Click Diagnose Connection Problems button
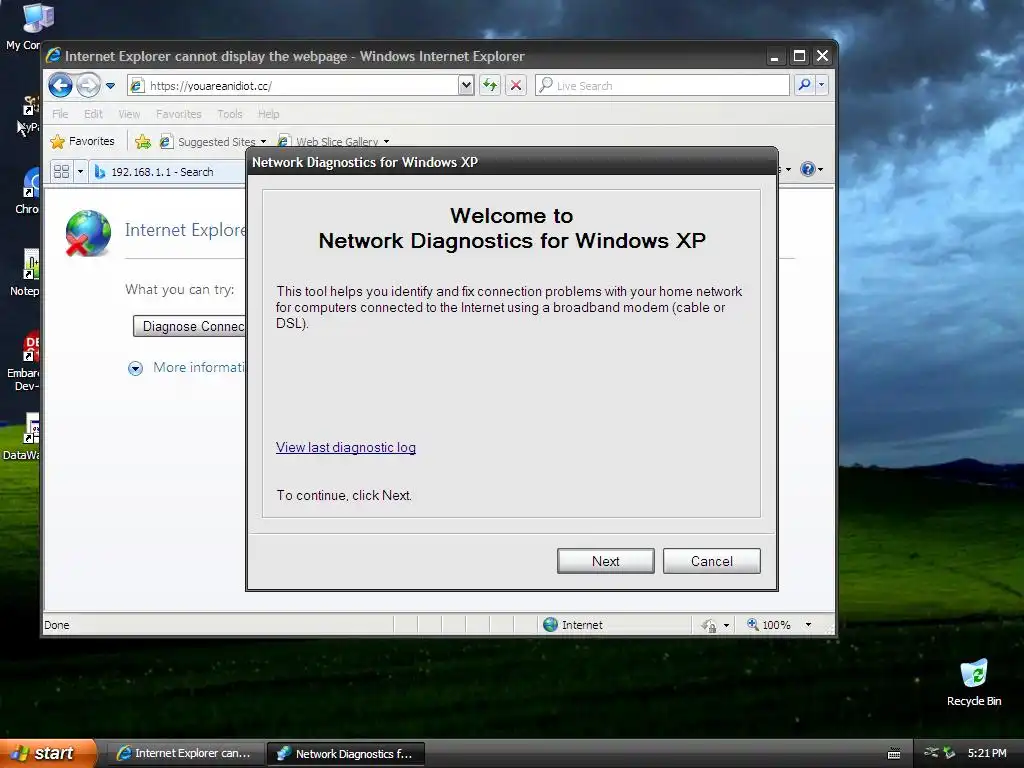 (x=189, y=326)
